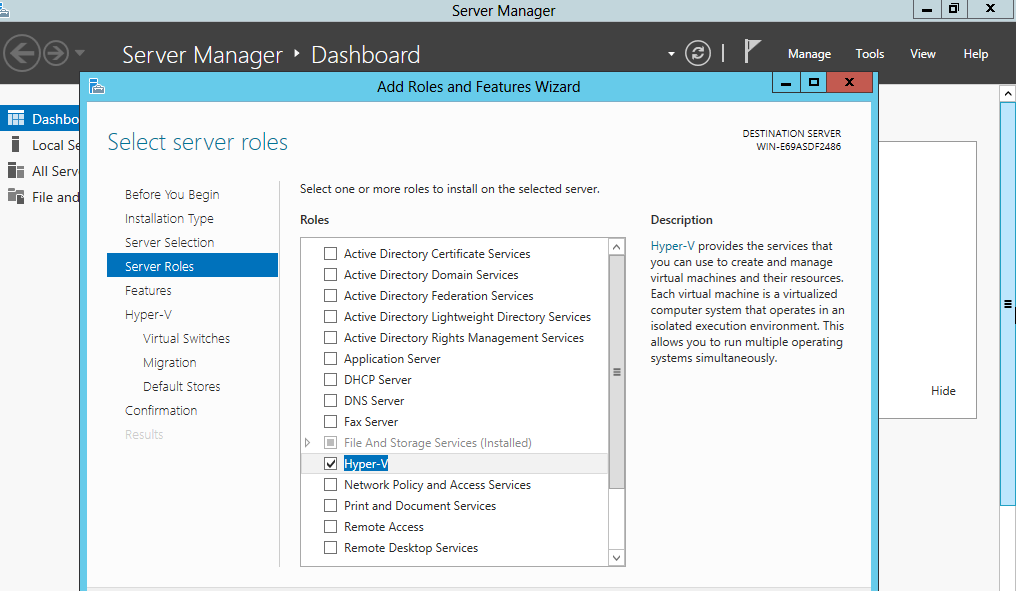Open the Default Stores step
Image resolution: width=1016 pixels, height=591 pixels.
tap(181, 386)
